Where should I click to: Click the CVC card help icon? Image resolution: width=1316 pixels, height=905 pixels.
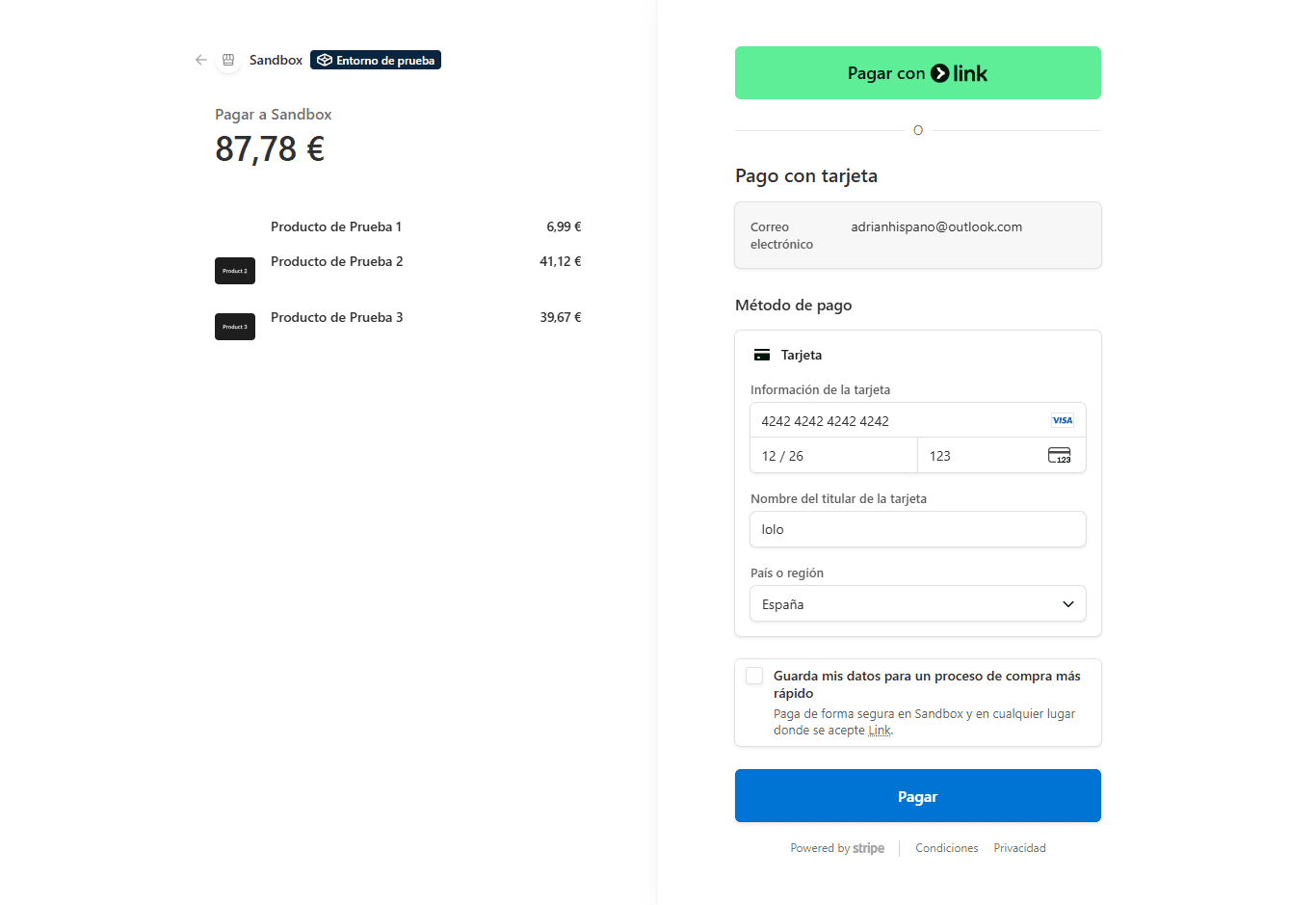click(x=1060, y=455)
